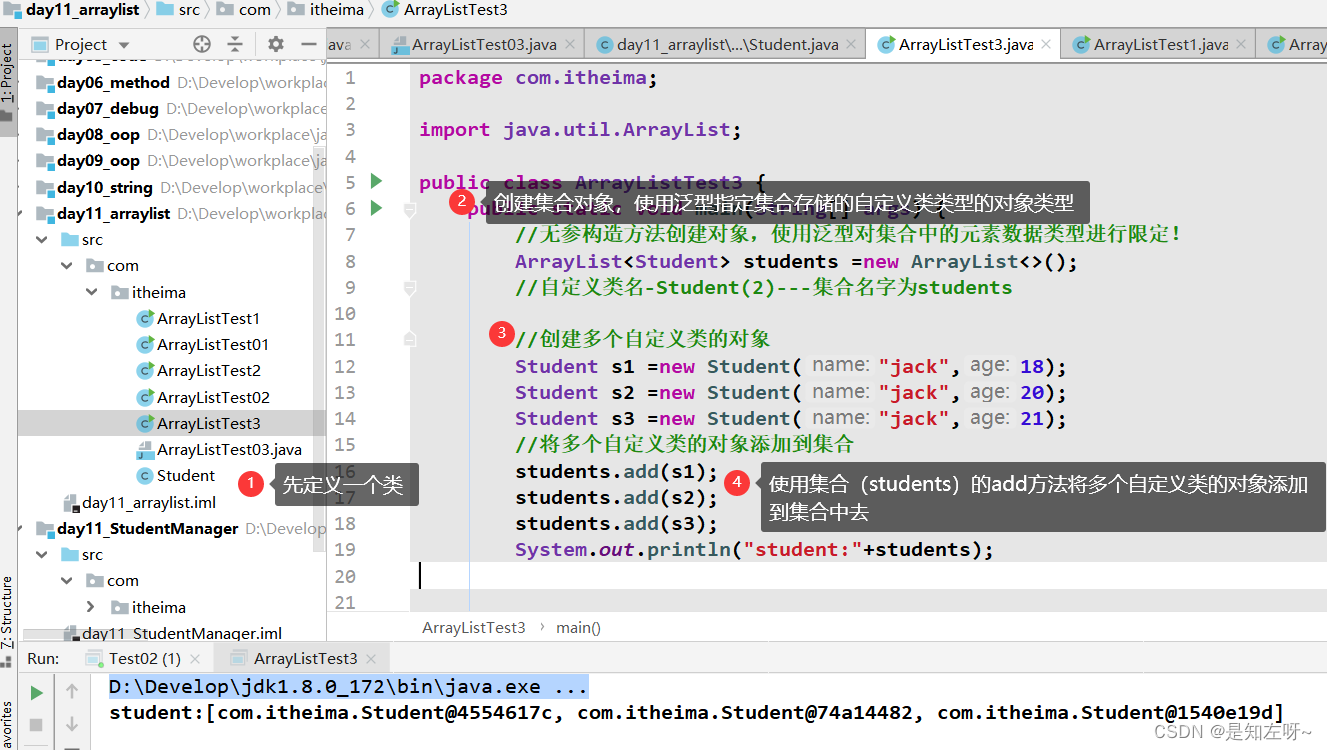The width and height of the screenshot is (1327, 750).
Task: Open the Project panel settings gear
Action: [x=276, y=44]
